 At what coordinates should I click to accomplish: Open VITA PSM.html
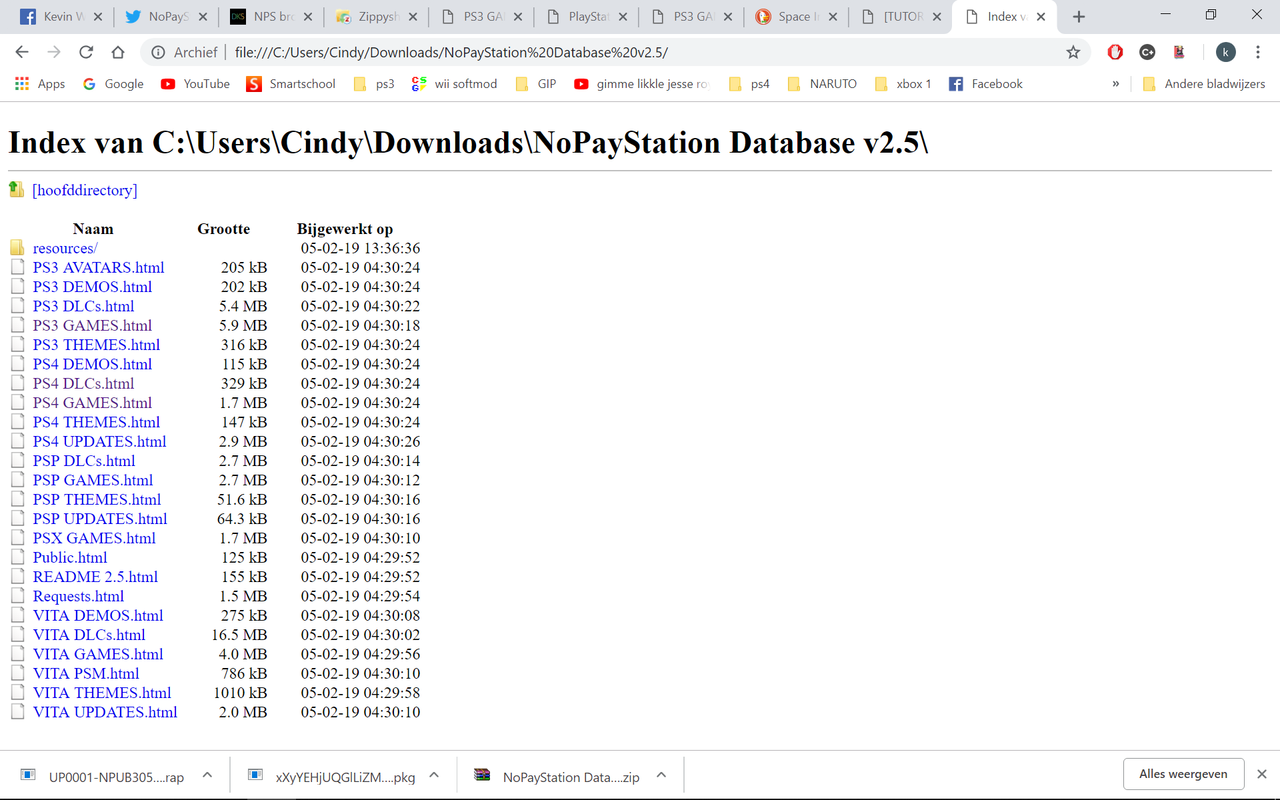(x=86, y=673)
